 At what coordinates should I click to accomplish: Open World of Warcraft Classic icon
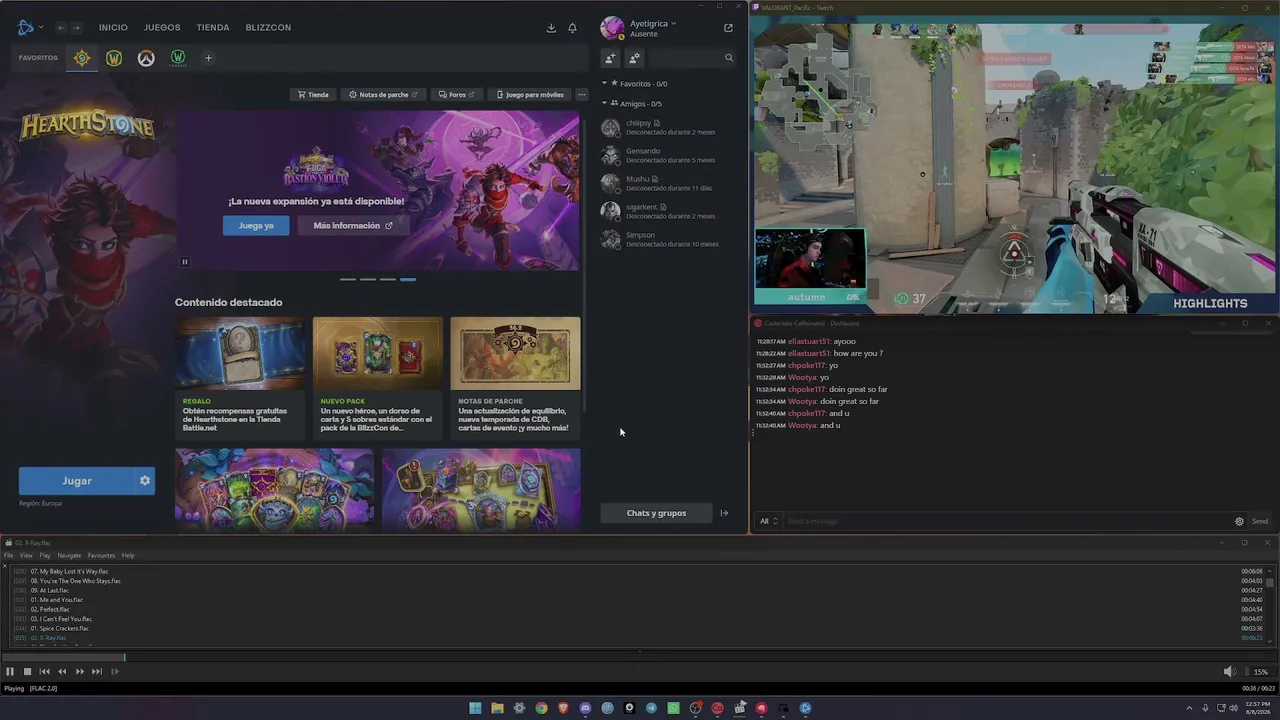click(178, 58)
